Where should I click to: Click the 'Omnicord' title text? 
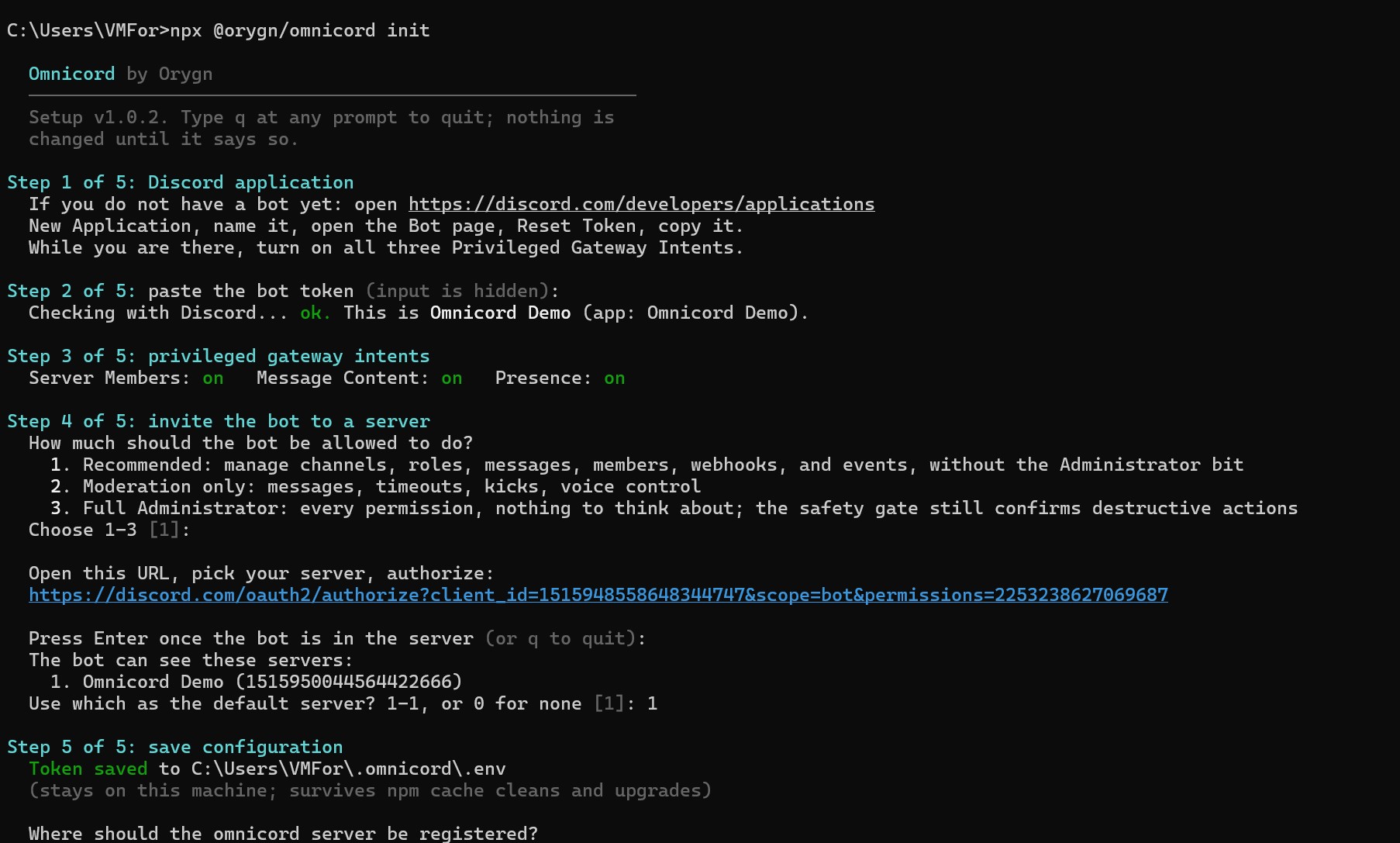click(x=71, y=74)
